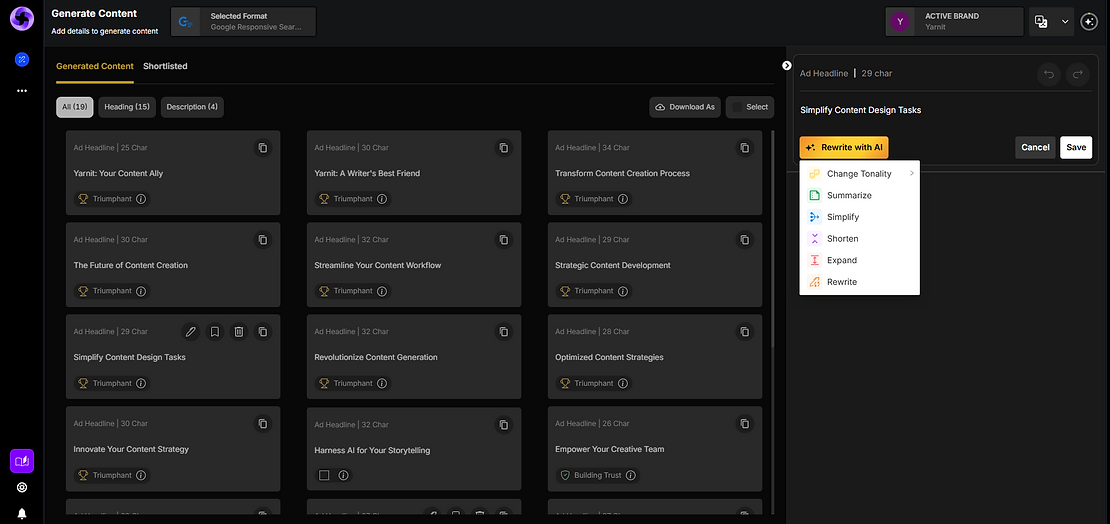This screenshot has width=1110, height=524.
Task: Copy 'Streamline Your Content Workflow' headline
Action: (503, 240)
